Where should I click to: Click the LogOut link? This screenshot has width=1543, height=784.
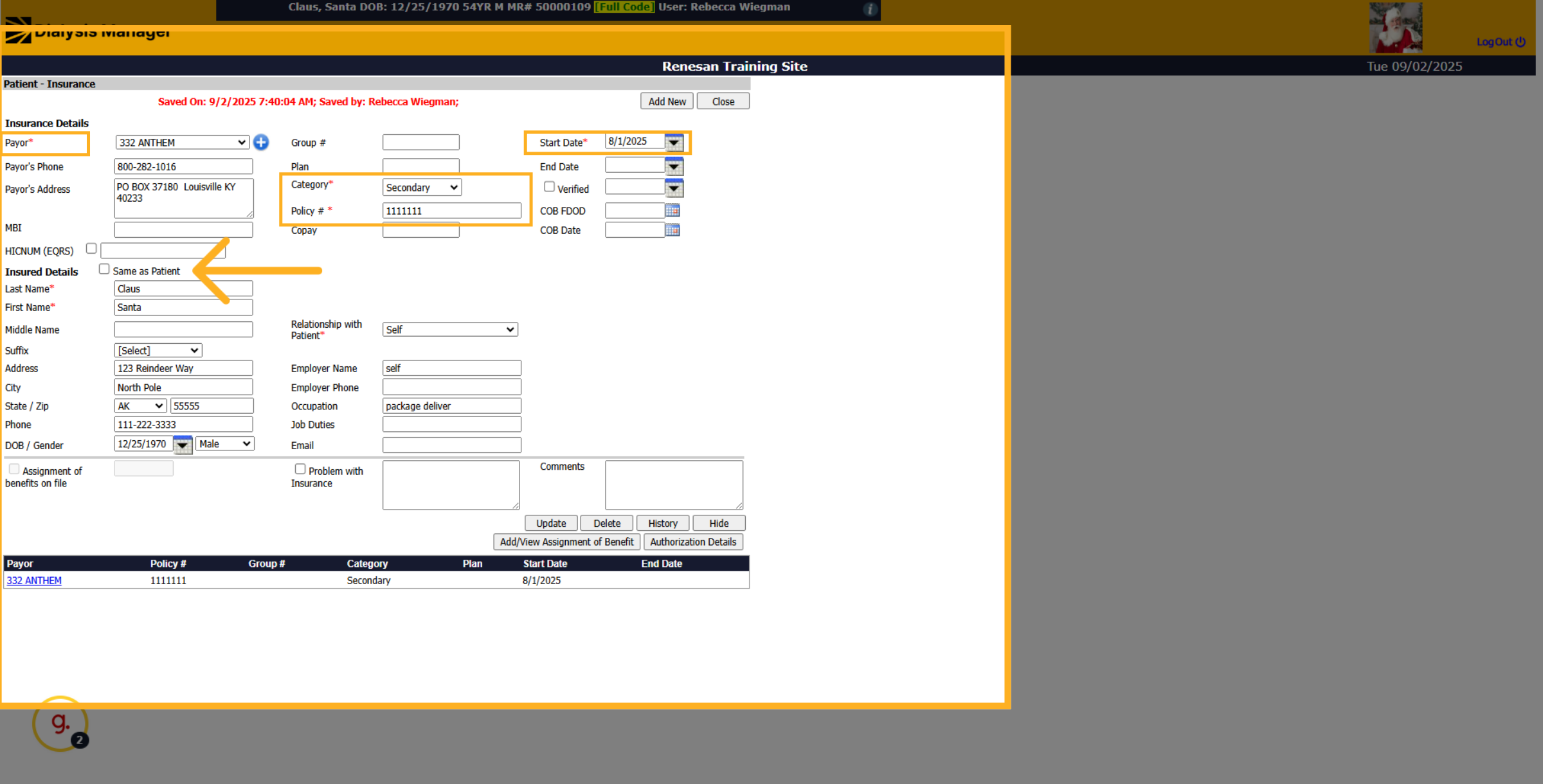click(1501, 42)
